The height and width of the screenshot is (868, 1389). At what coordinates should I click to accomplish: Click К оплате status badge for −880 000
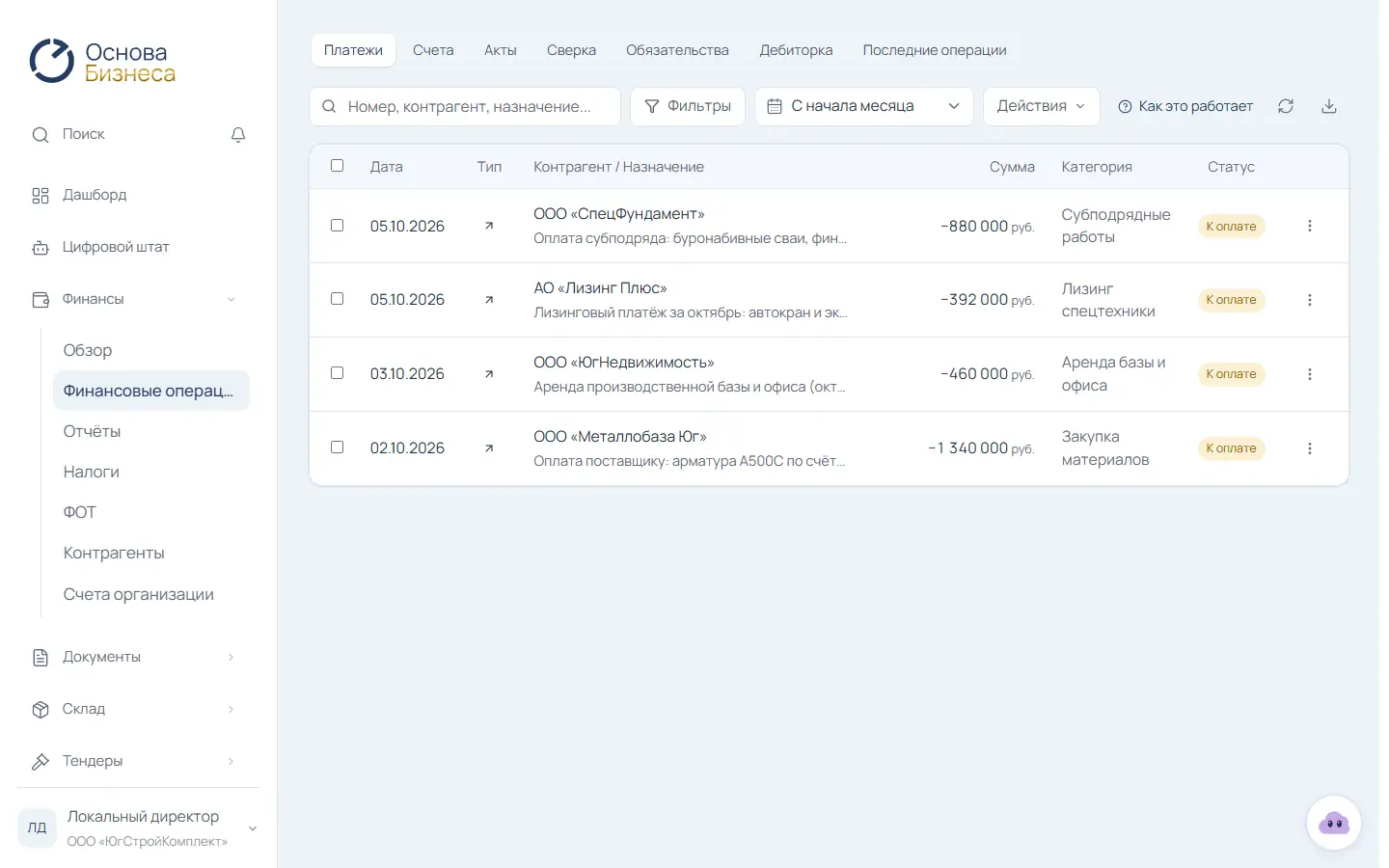(x=1231, y=227)
